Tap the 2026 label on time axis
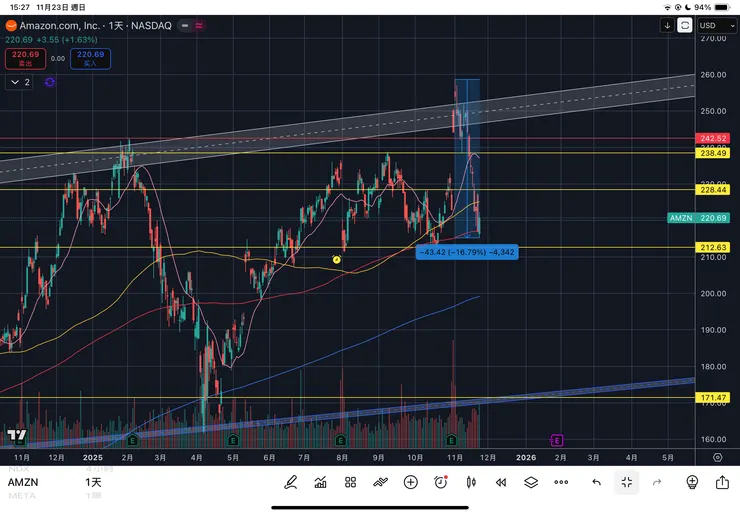The width and height of the screenshot is (740, 514). tap(526, 457)
